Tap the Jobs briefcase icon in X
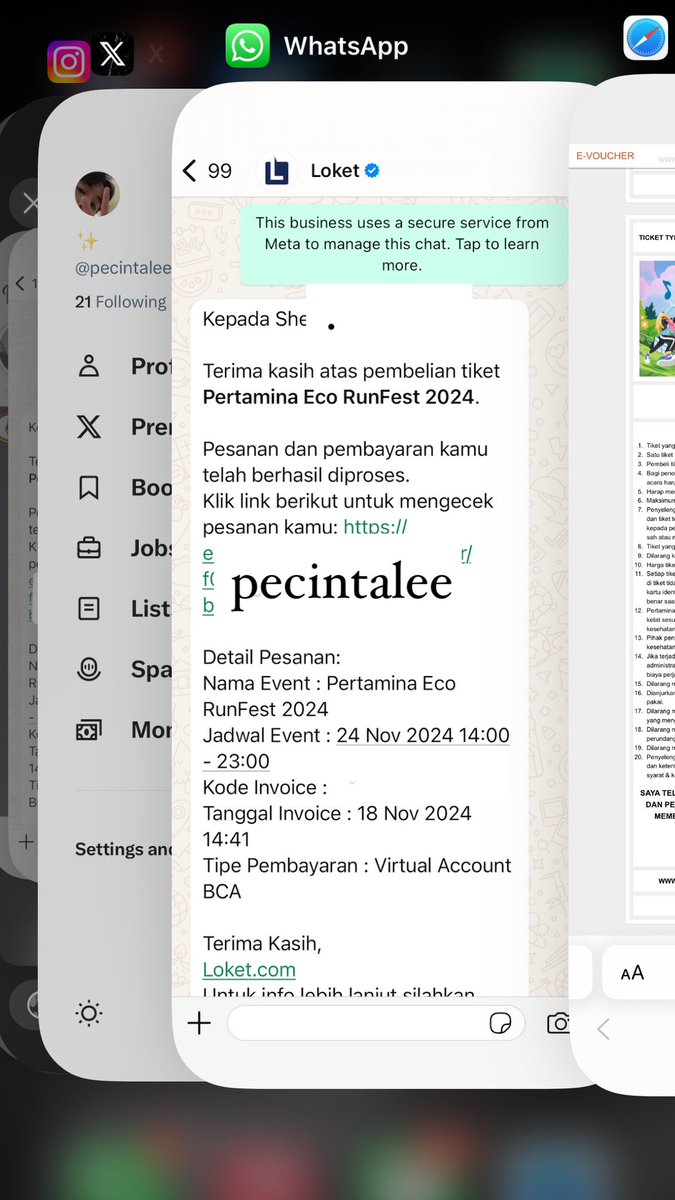Screen dimensions: 675x1200 click(89, 548)
